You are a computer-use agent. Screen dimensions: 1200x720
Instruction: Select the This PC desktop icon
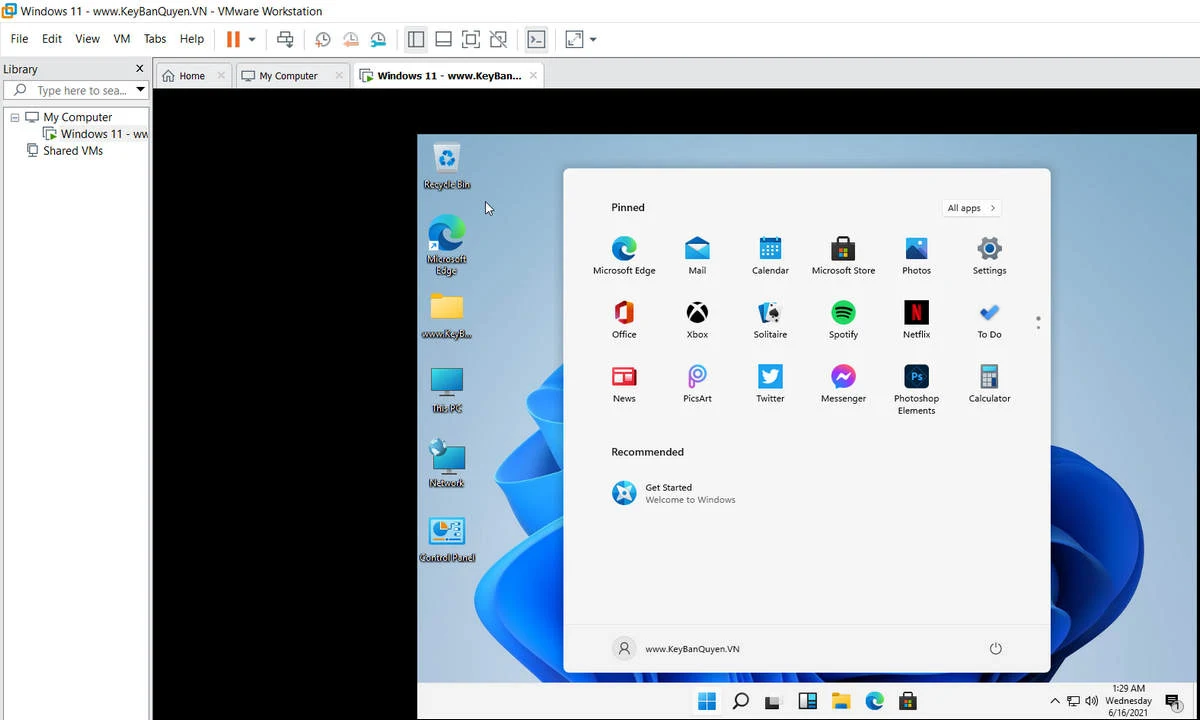pos(446,390)
